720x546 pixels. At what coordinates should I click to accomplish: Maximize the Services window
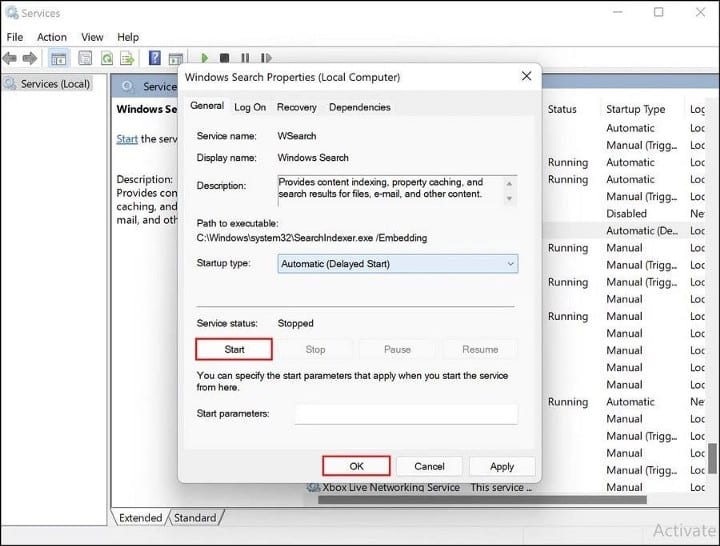point(658,12)
